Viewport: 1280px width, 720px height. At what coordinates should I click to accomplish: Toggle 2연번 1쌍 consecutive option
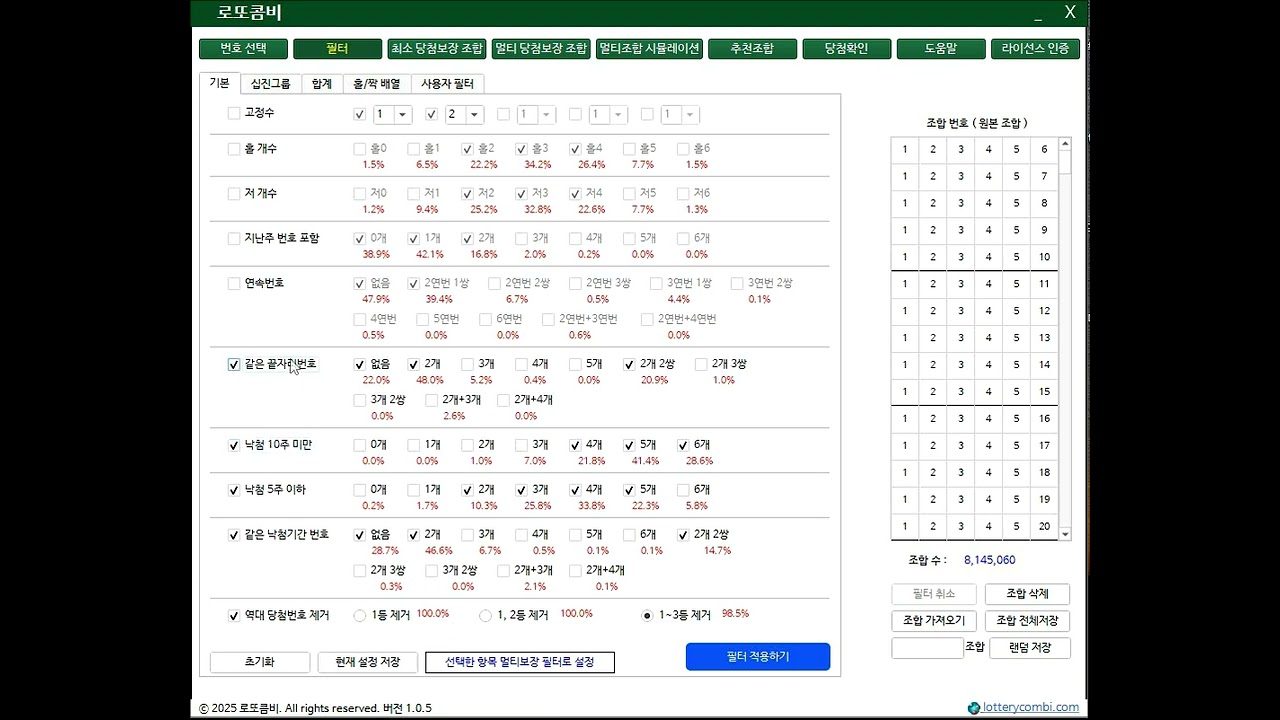[413, 284]
